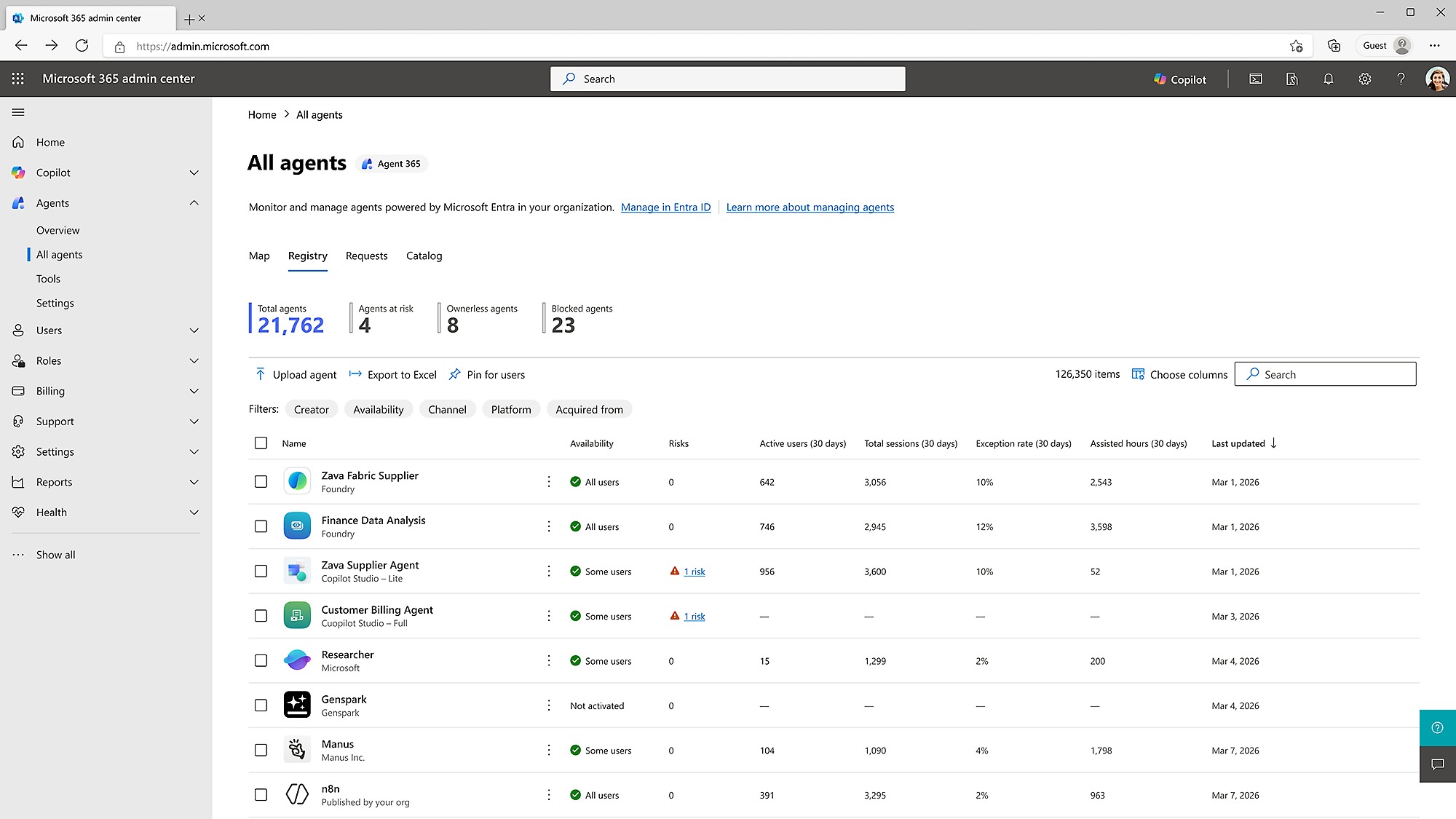This screenshot has width=1456, height=819.
Task: Click the Manage in Entra ID link
Action: point(665,207)
